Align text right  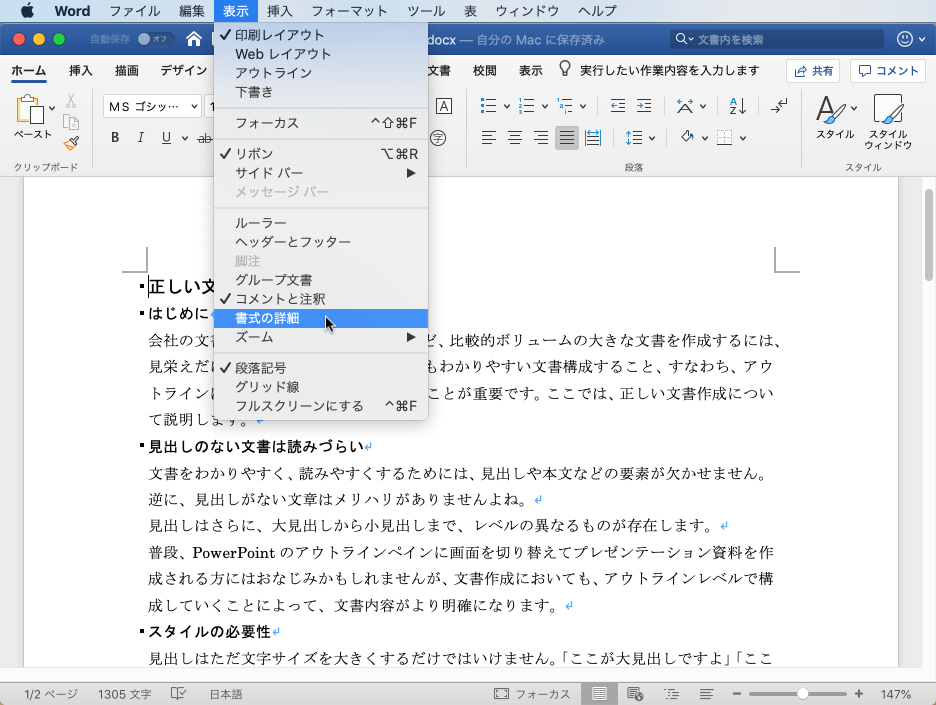pyautogui.click(x=541, y=138)
